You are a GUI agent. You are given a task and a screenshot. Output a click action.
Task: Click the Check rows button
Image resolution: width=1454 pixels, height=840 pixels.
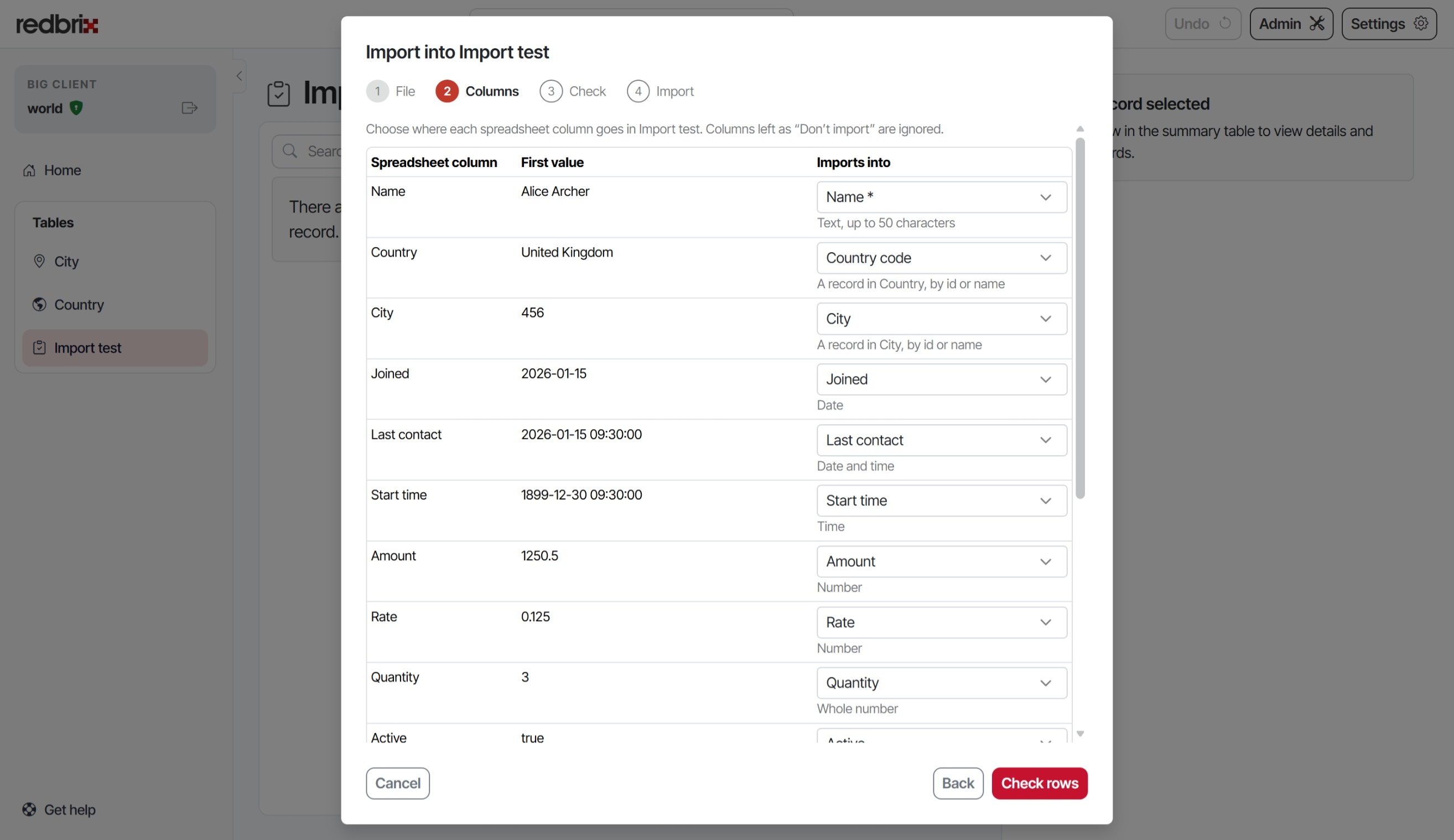tap(1040, 783)
